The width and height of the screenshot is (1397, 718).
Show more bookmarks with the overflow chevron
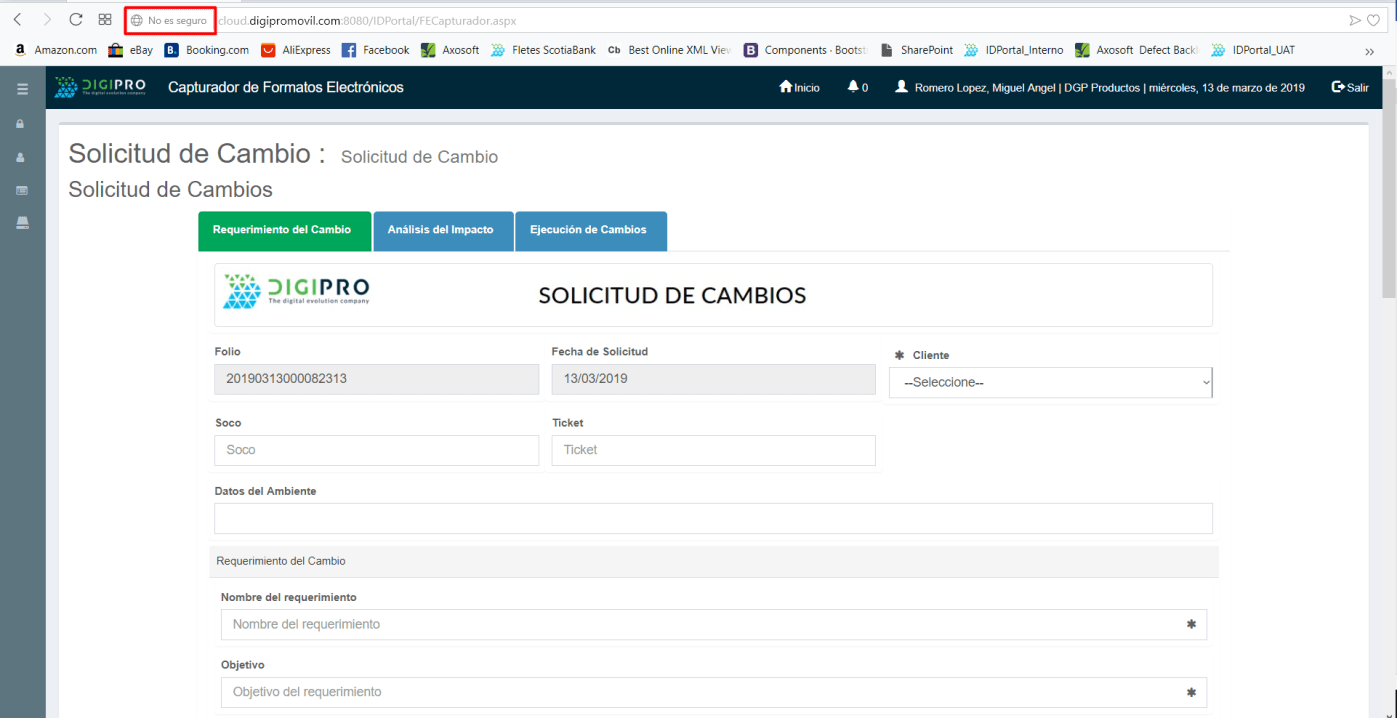point(1369,50)
